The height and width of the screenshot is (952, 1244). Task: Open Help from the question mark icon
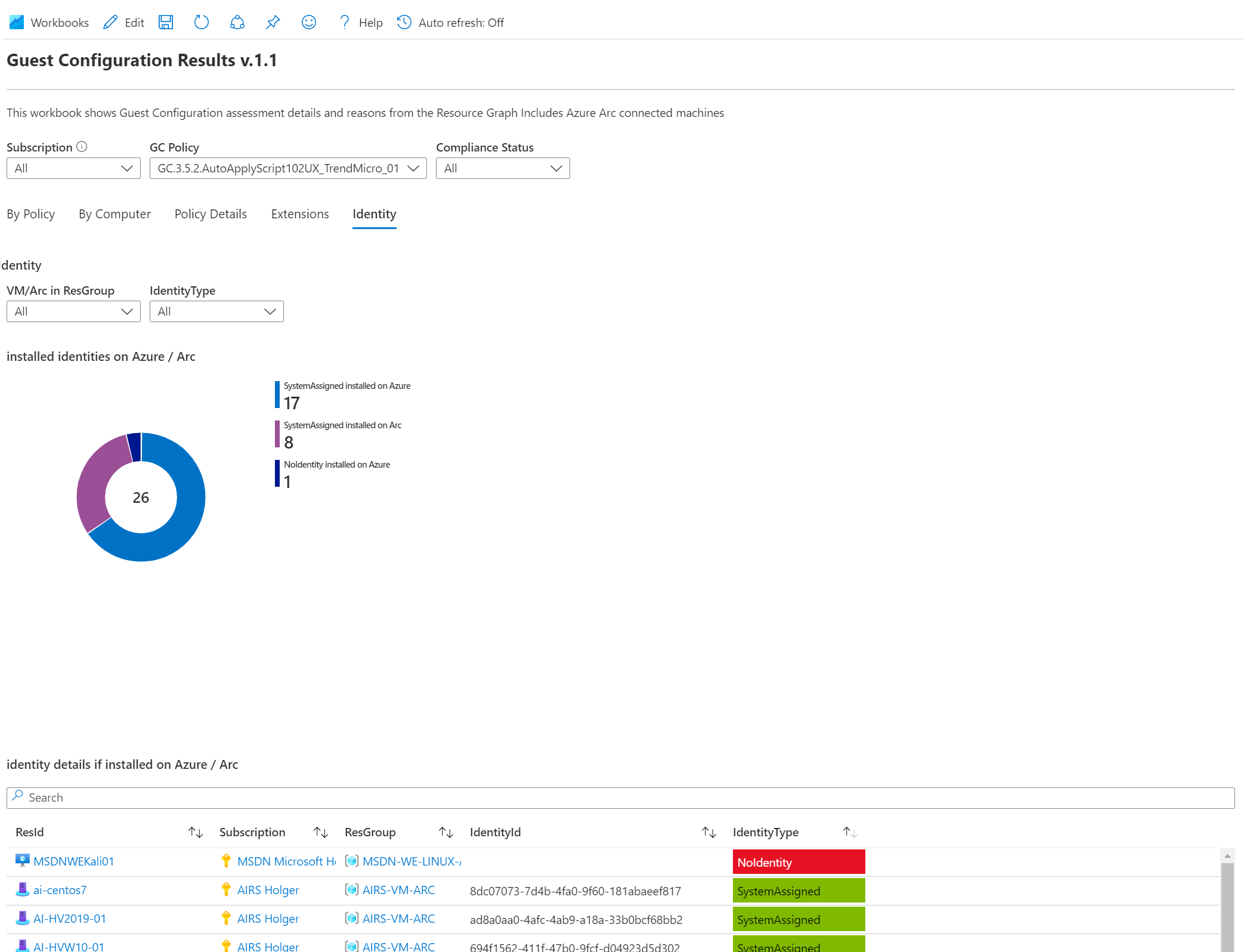pyautogui.click(x=344, y=23)
